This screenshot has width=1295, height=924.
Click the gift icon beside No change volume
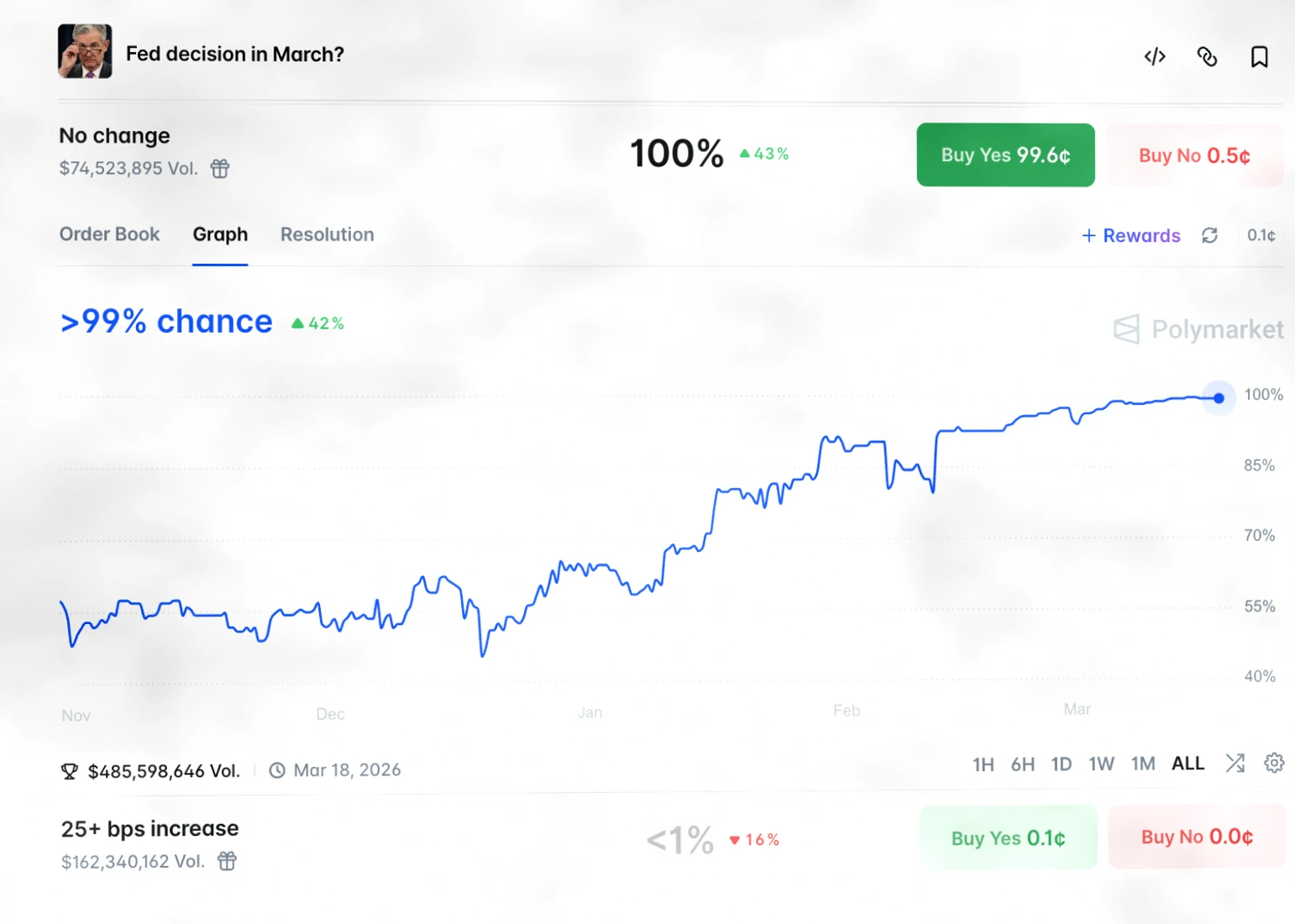click(x=220, y=169)
